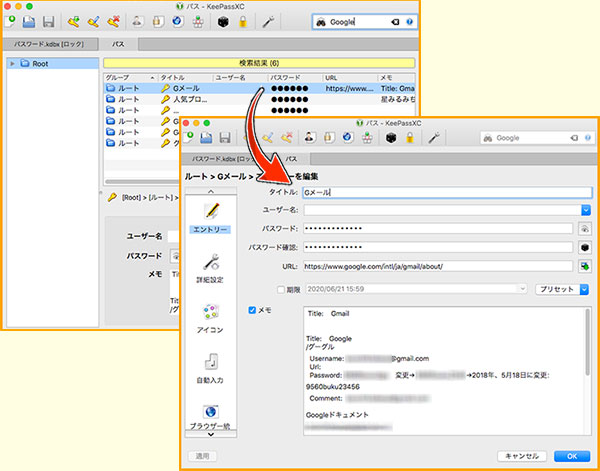Image resolution: width=600 pixels, height=471 pixels.
Task: Select パス tab in front window
Action: click(x=291, y=159)
